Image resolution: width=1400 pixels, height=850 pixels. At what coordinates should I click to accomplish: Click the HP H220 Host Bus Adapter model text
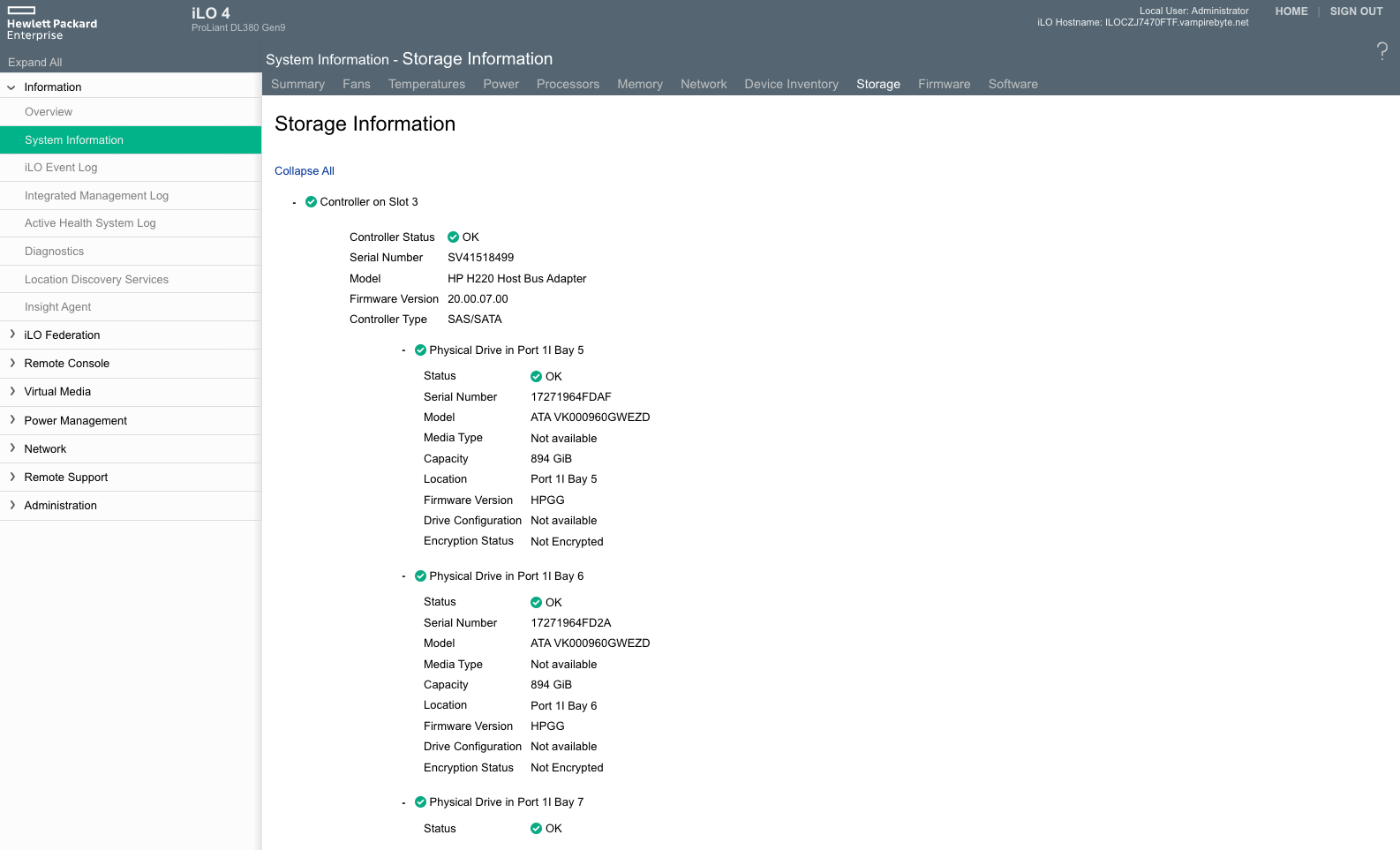(516, 279)
